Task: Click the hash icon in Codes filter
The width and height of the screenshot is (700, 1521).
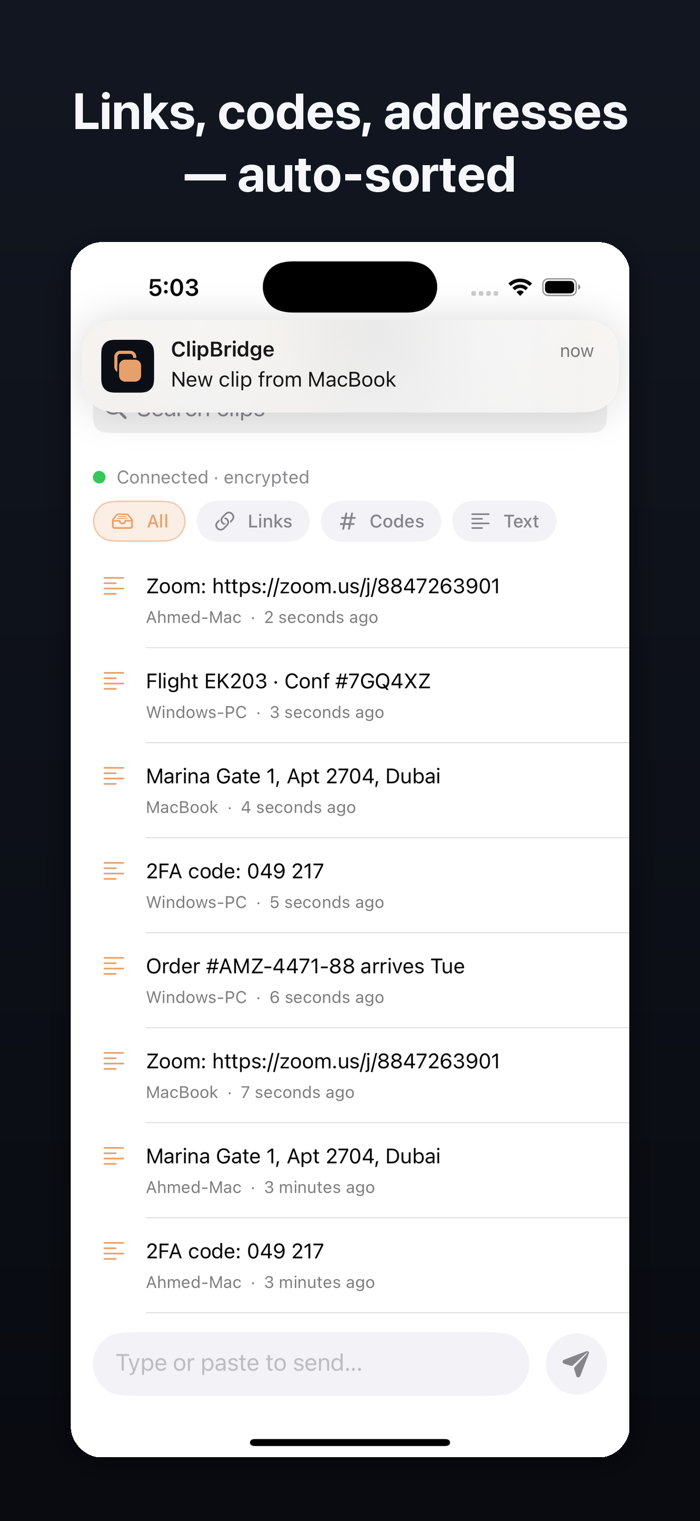Action: point(348,521)
